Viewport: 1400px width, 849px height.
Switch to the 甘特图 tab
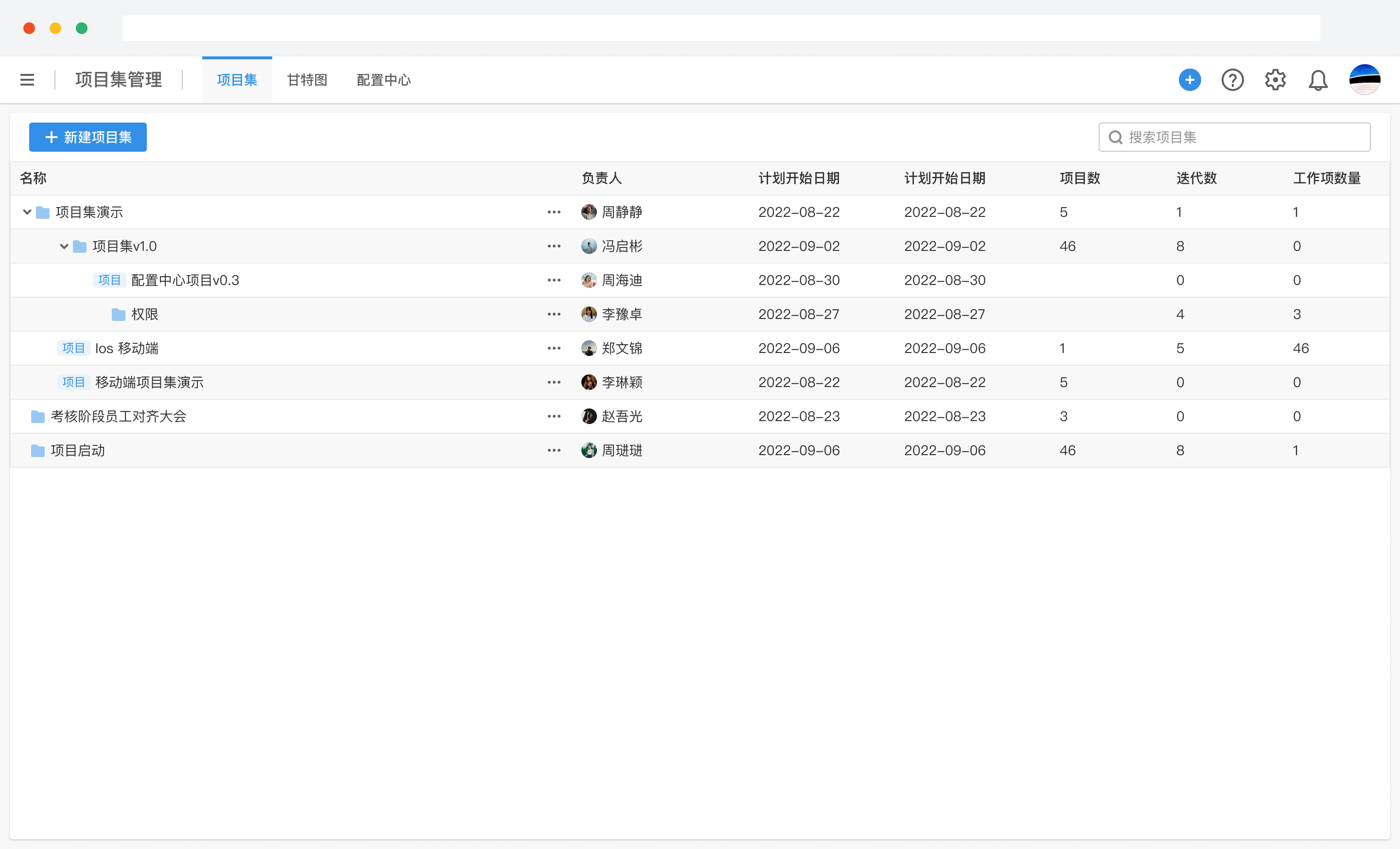tap(307, 80)
